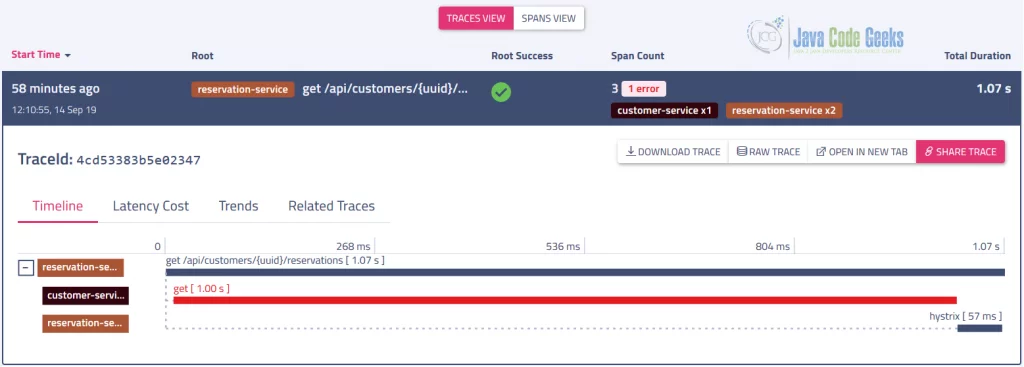The width and height of the screenshot is (1024, 367).
Task: Download the trace
Action: point(673,152)
